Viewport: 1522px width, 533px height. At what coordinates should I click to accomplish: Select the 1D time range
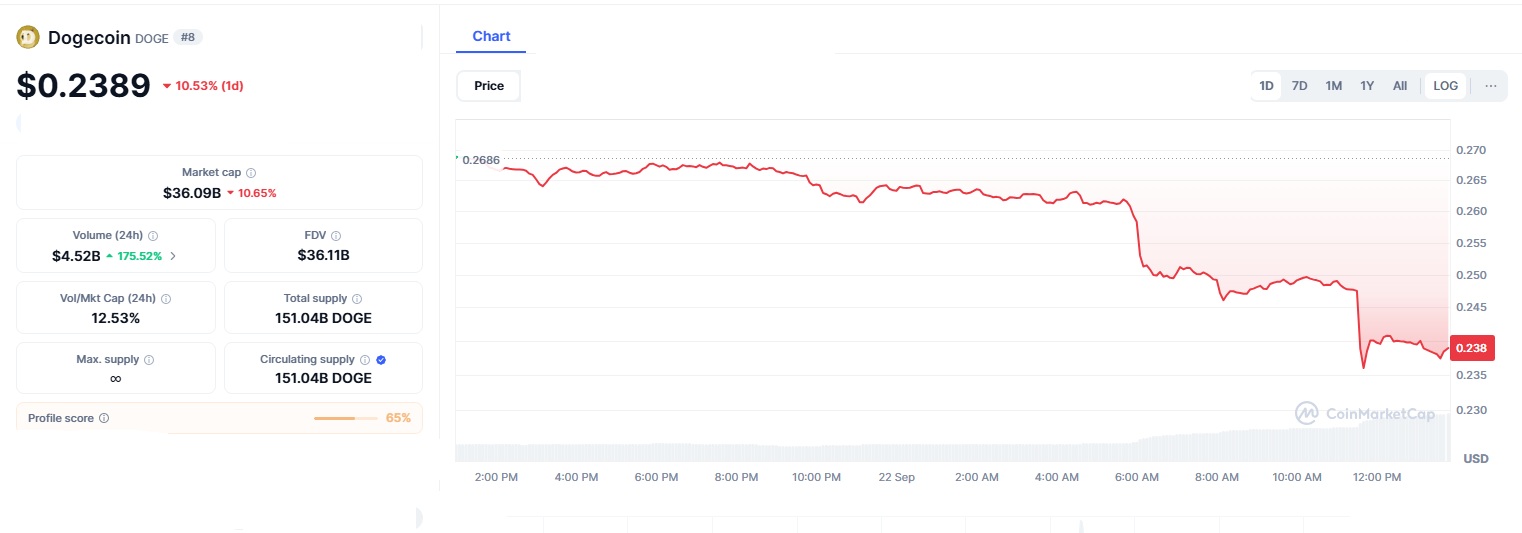(x=1266, y=86)
